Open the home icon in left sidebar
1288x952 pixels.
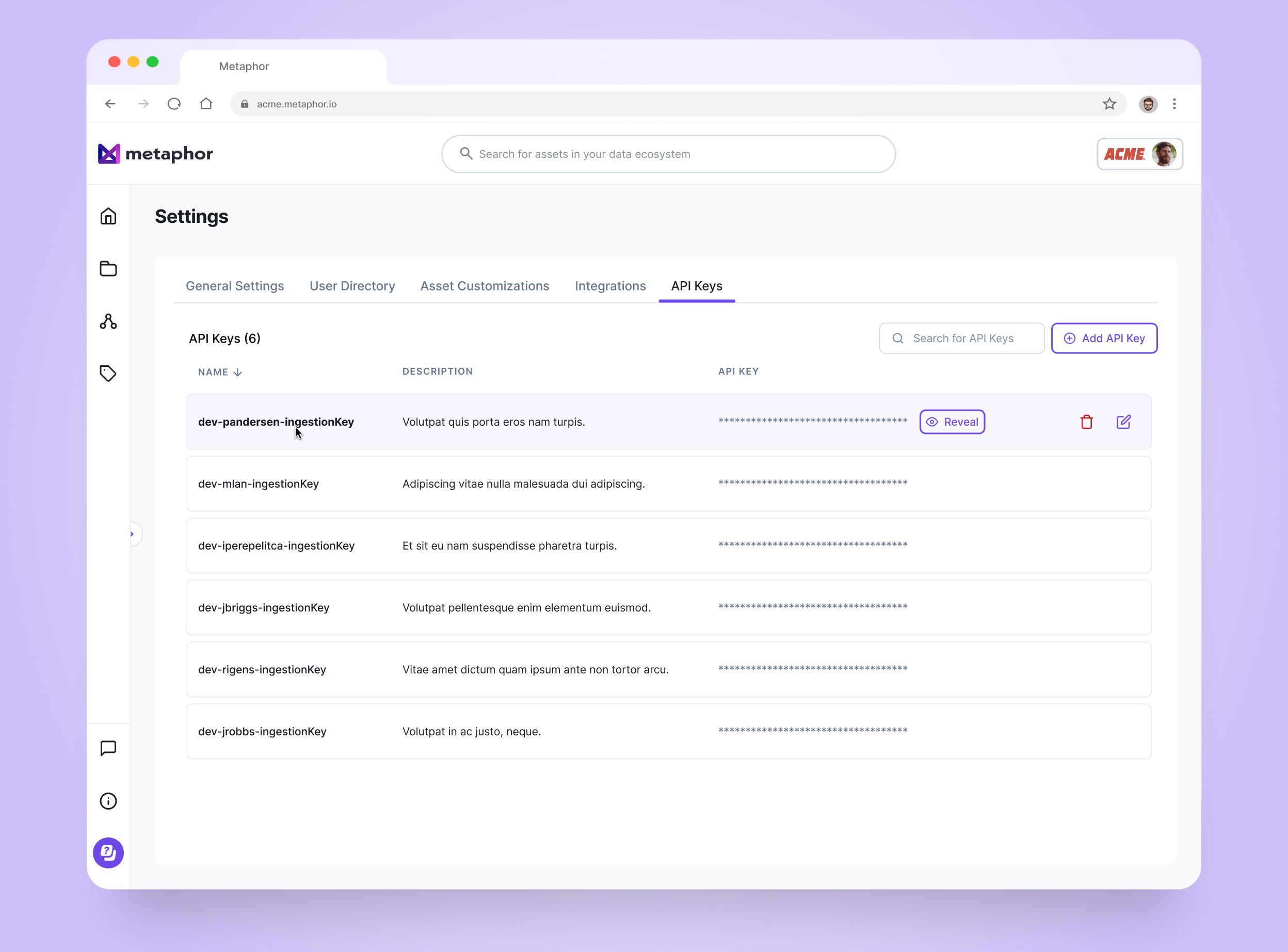108,216
